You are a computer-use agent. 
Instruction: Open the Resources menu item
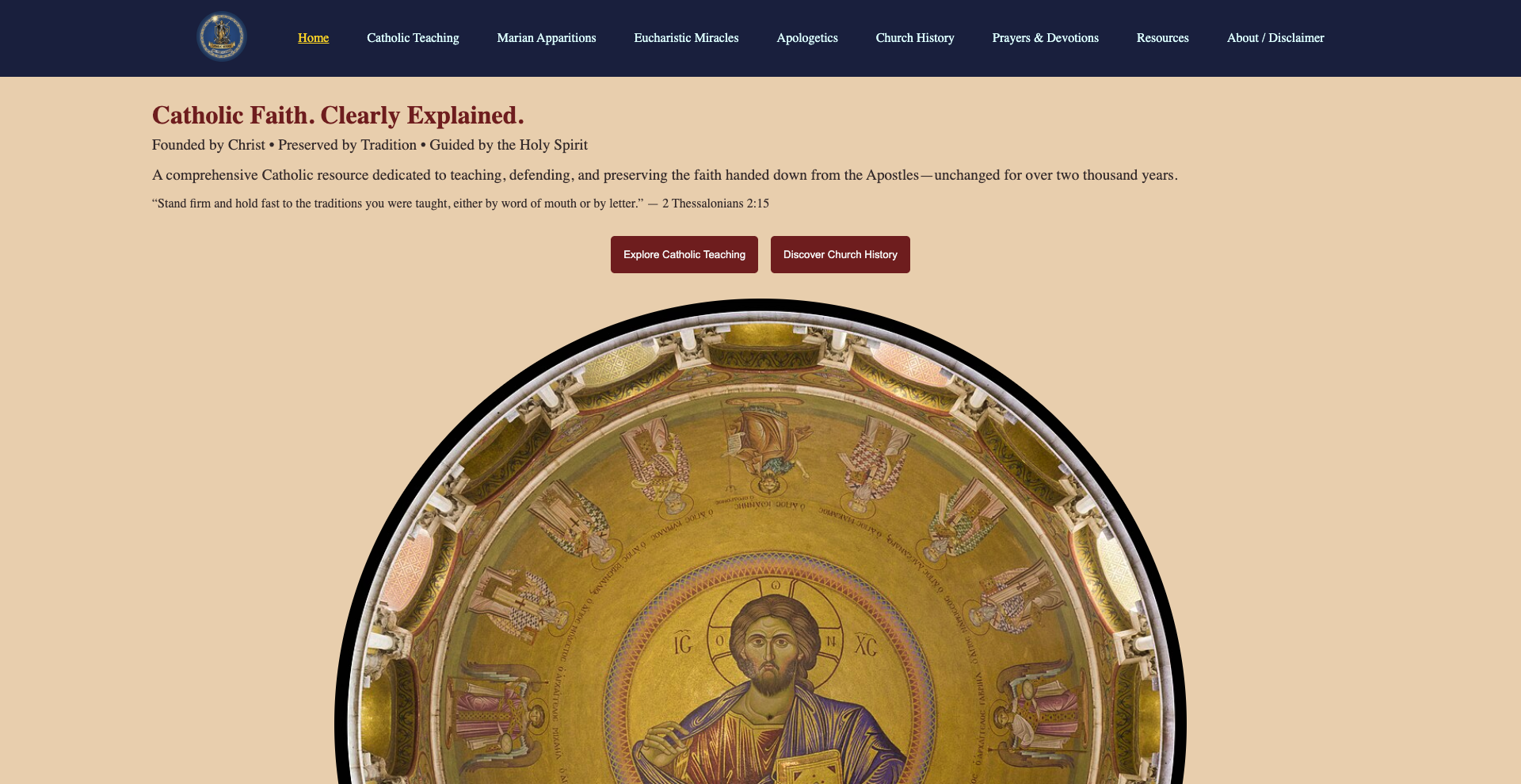[x=1163, y=38]
